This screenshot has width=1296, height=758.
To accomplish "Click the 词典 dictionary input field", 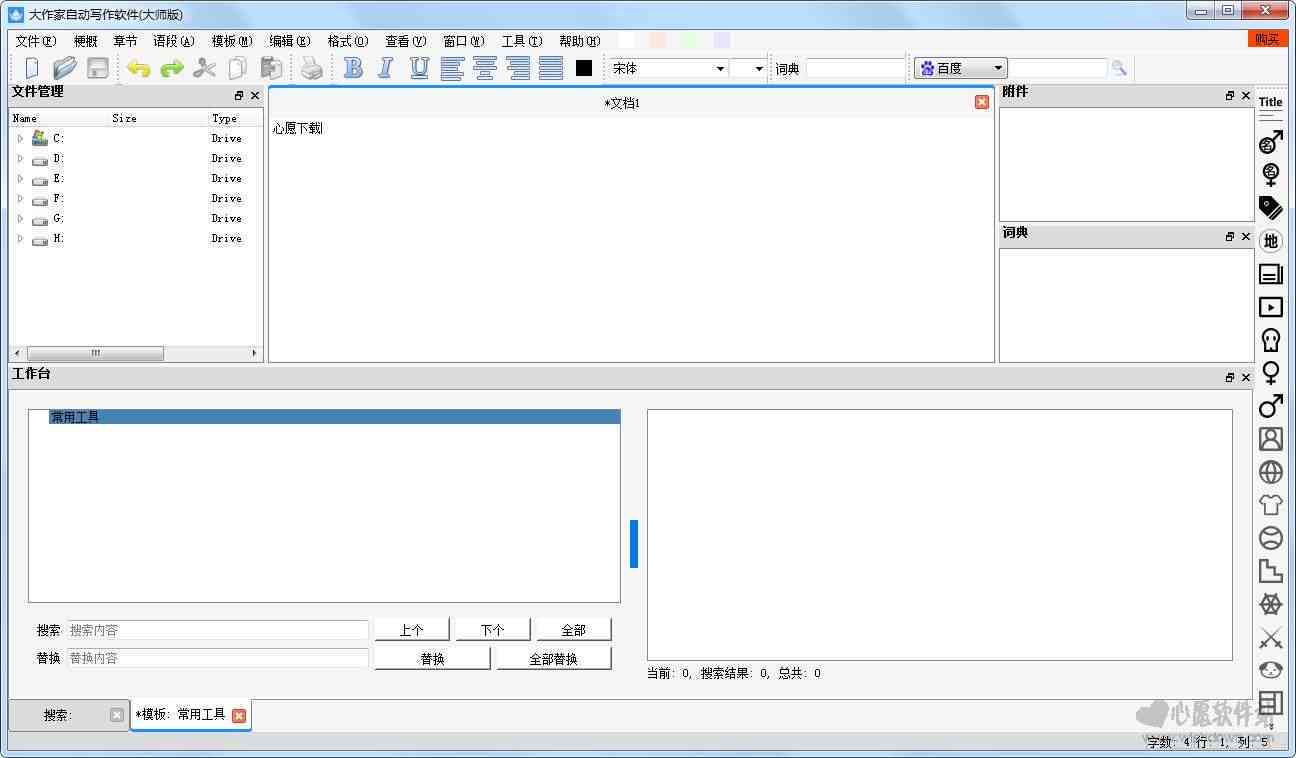I will [855, 68].
